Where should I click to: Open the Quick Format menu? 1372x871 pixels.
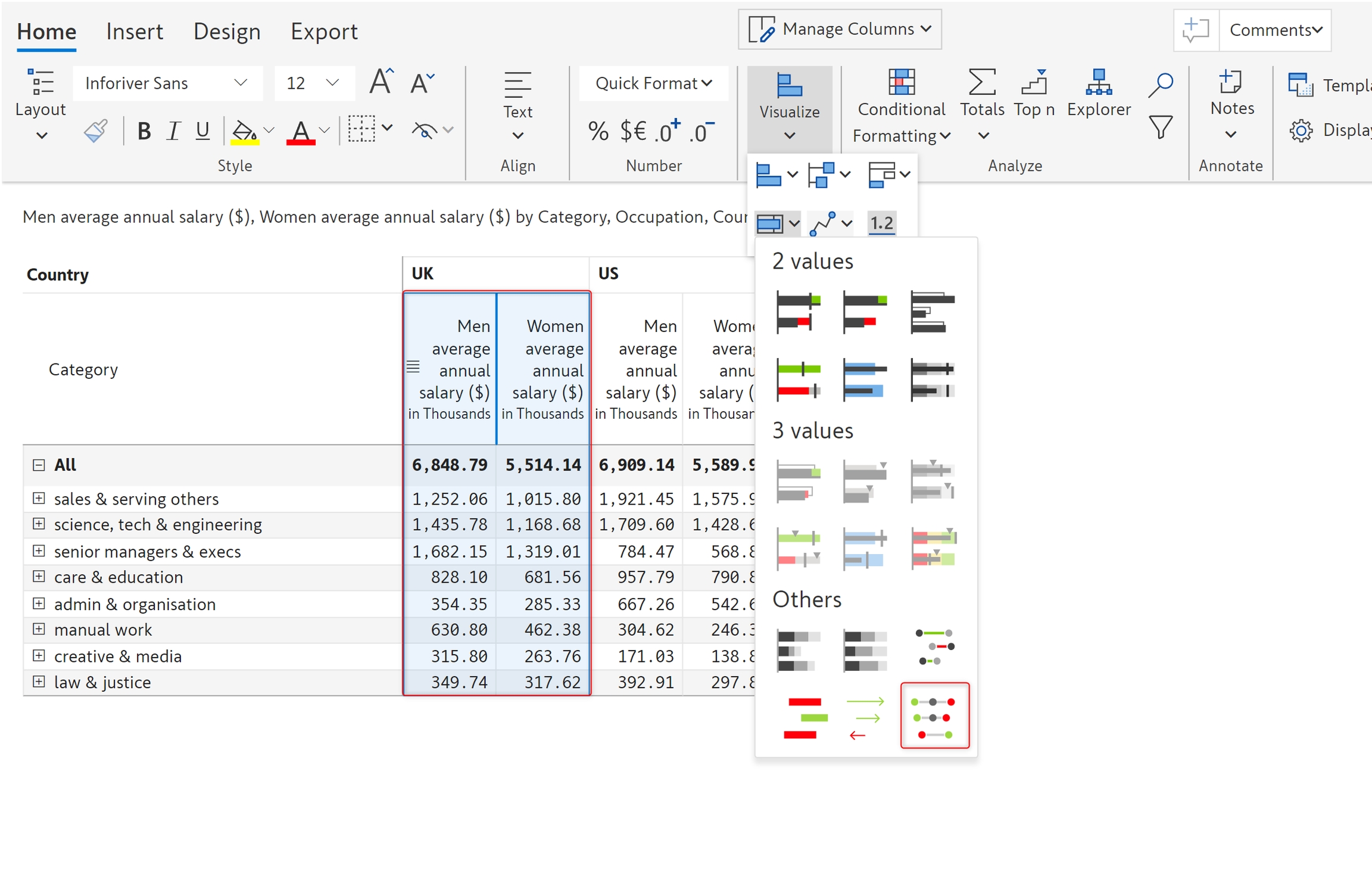coord(653,83)
